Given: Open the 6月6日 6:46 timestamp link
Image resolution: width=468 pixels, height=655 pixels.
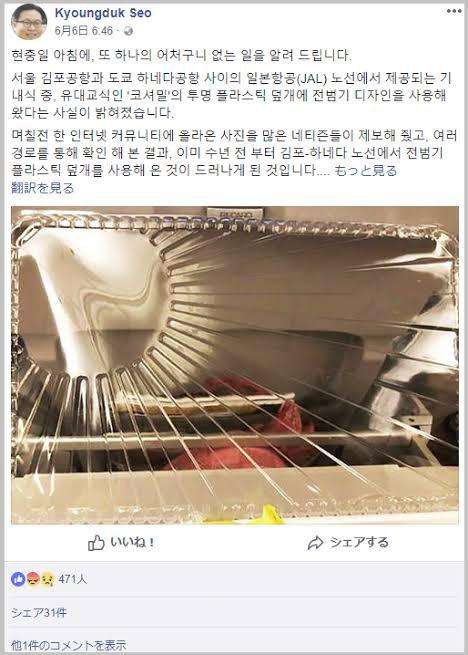Looking at the screenshot, I should coord(84,31).
